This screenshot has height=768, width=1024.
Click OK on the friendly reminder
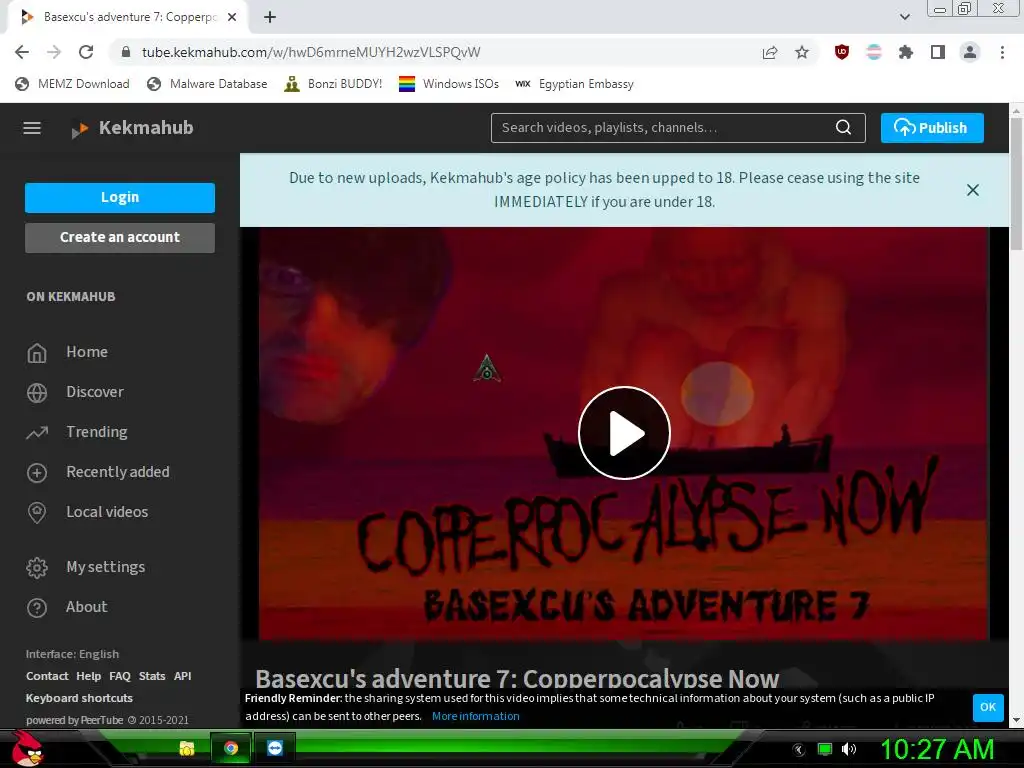point(988,707)
